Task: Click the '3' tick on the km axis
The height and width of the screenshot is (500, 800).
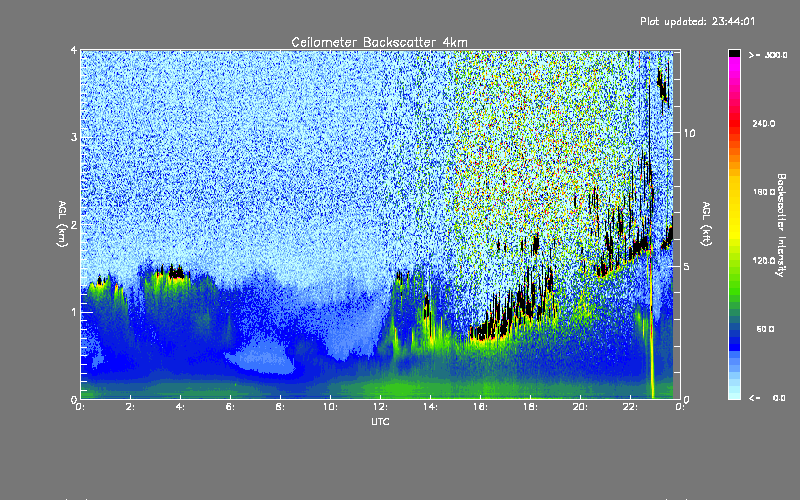Action: pyautogui.click(x=74, y=137)
